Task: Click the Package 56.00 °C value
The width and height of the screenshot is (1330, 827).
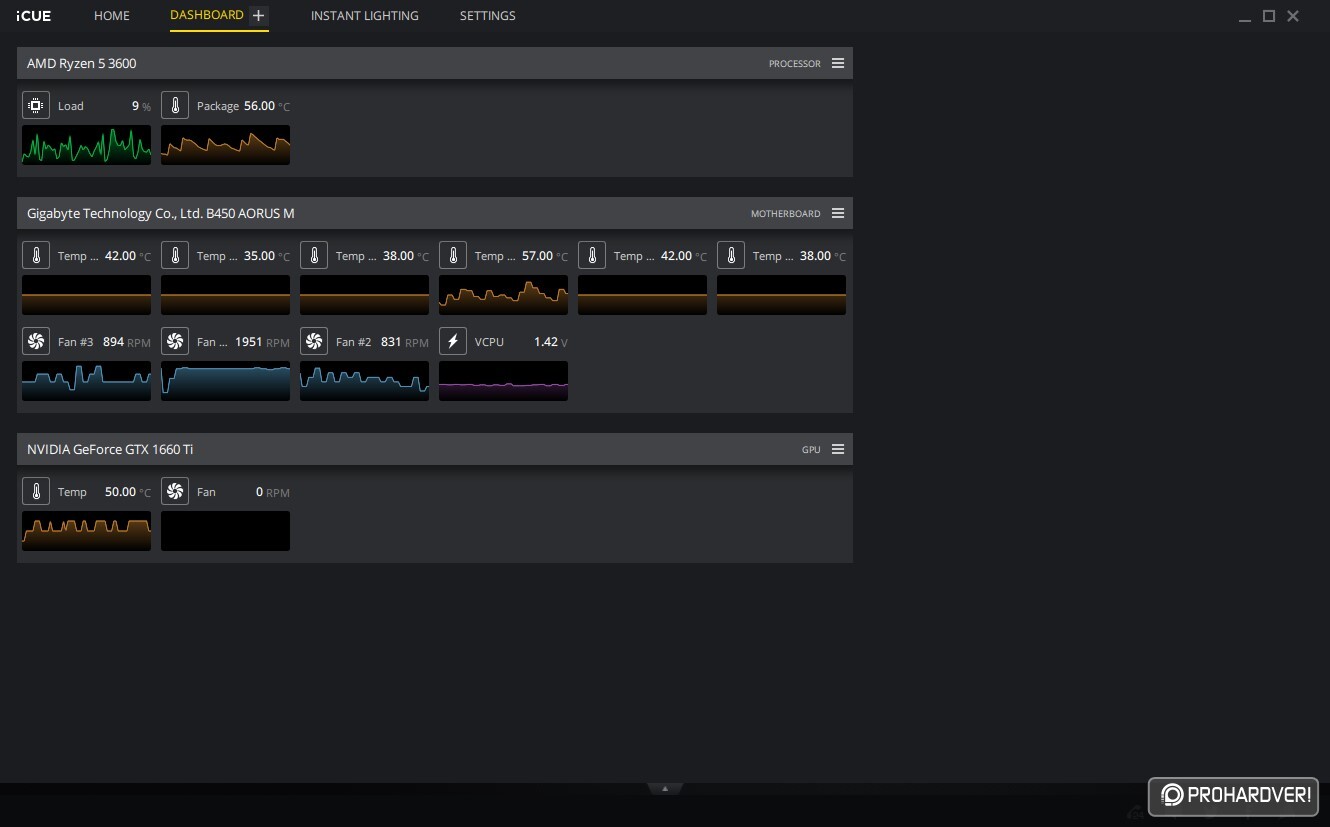Action: click(267, 106)
